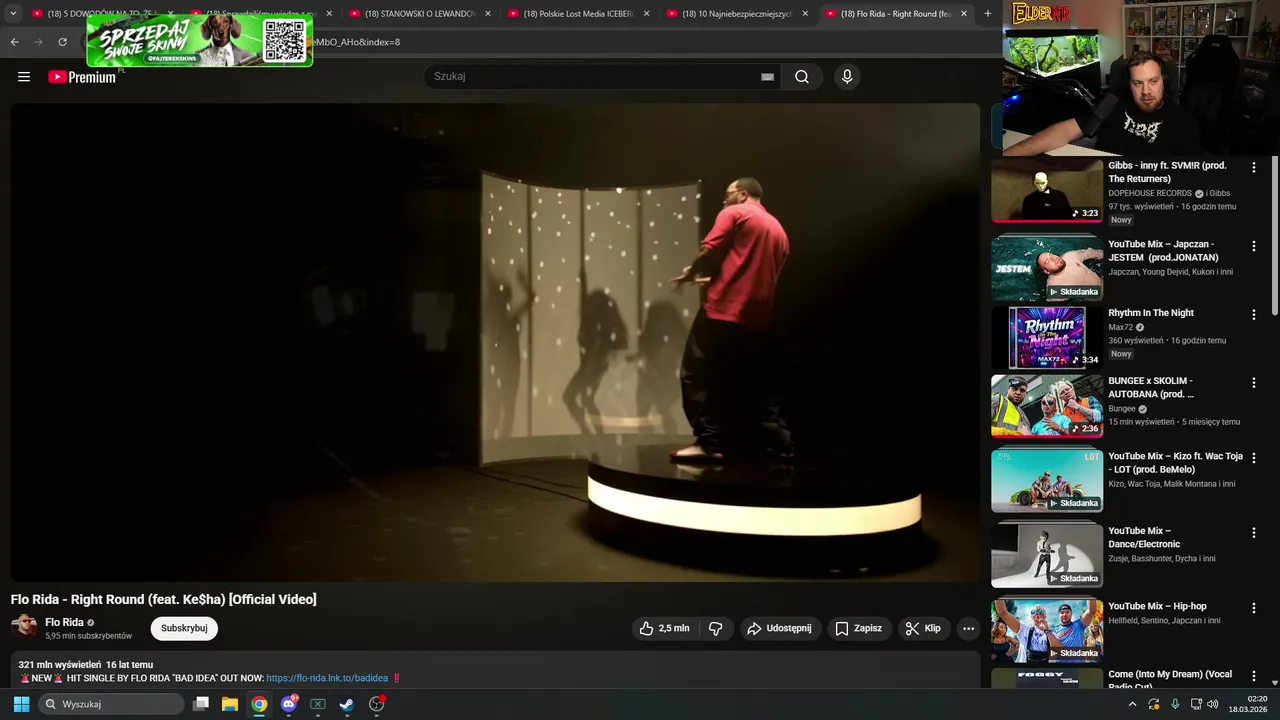
Task: Open options for Rhythm In The Night
Action: [x=1254, y=315]
